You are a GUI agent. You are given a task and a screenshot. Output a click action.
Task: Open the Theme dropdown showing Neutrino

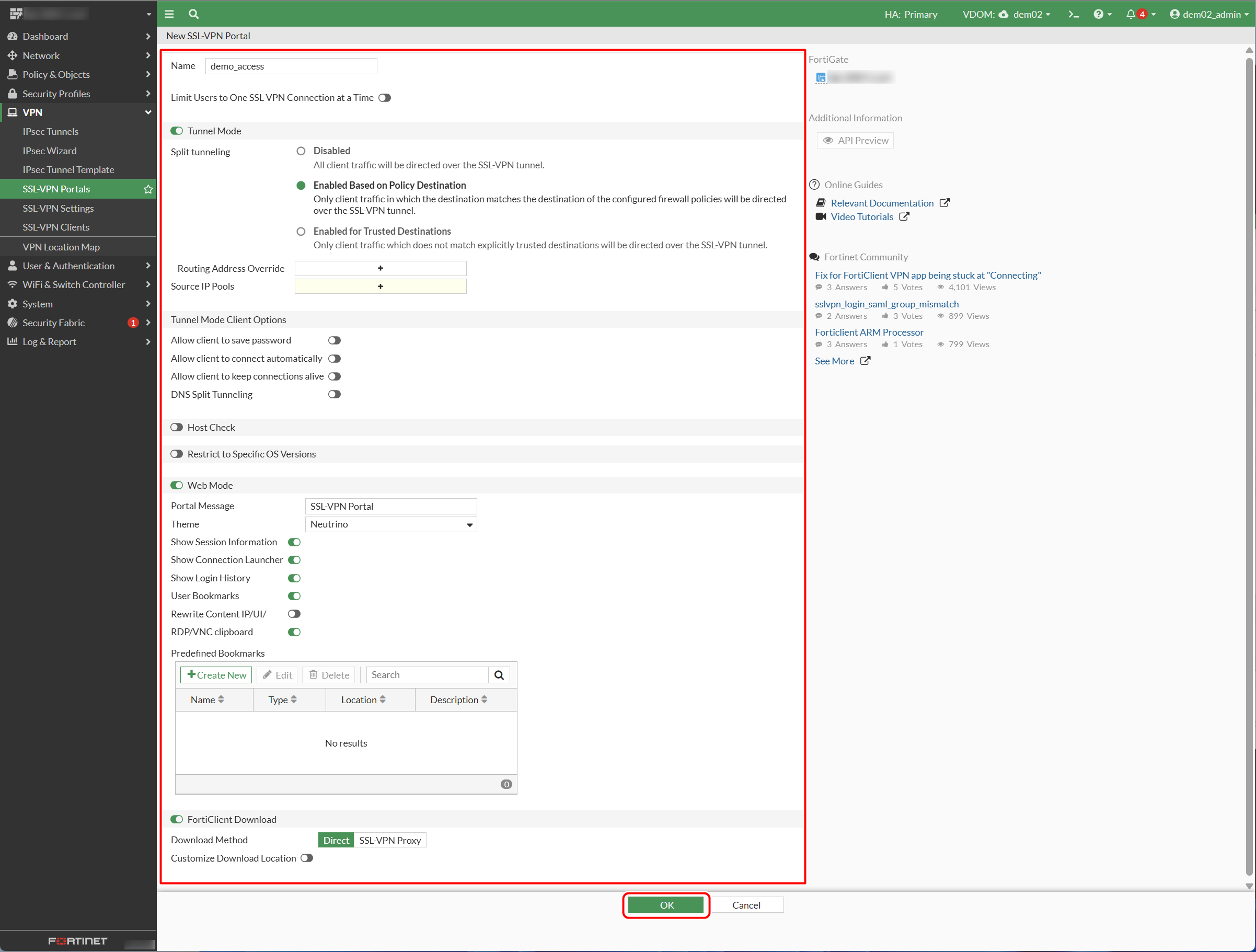[390, 524]
